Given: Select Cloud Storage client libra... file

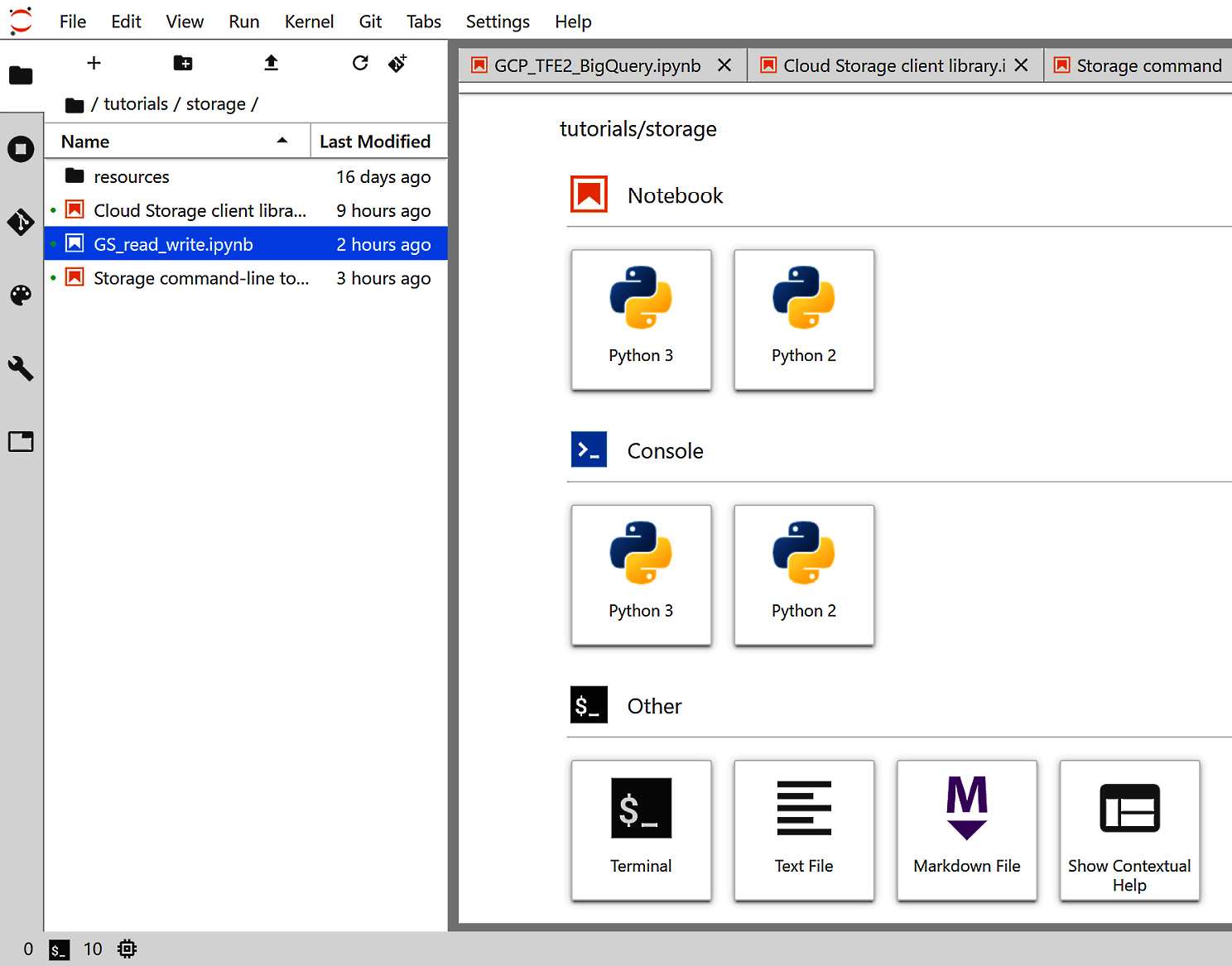Looking at the screenshot, I should click(246, 210).
